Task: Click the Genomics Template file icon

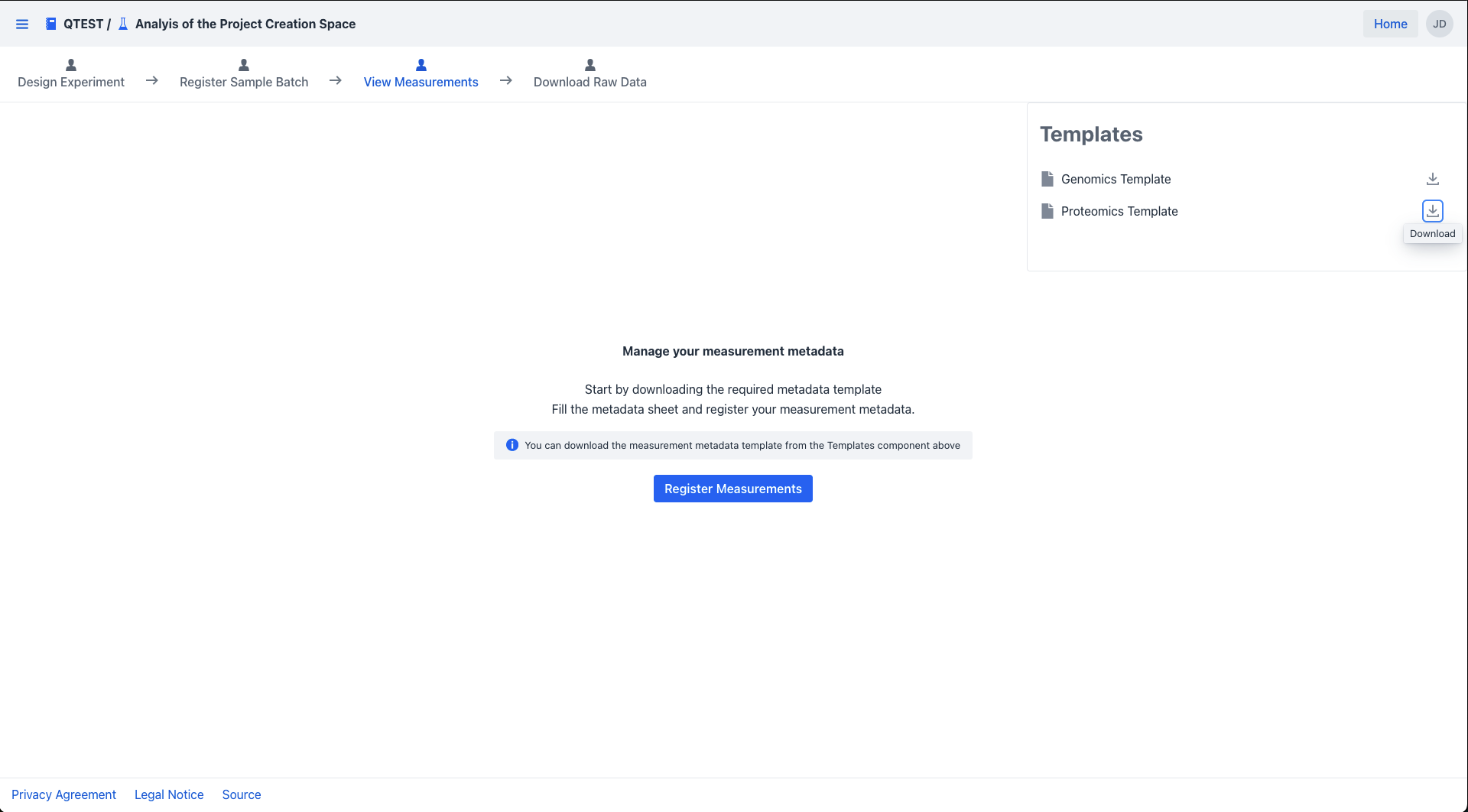Action: [x=1047, y=179]
